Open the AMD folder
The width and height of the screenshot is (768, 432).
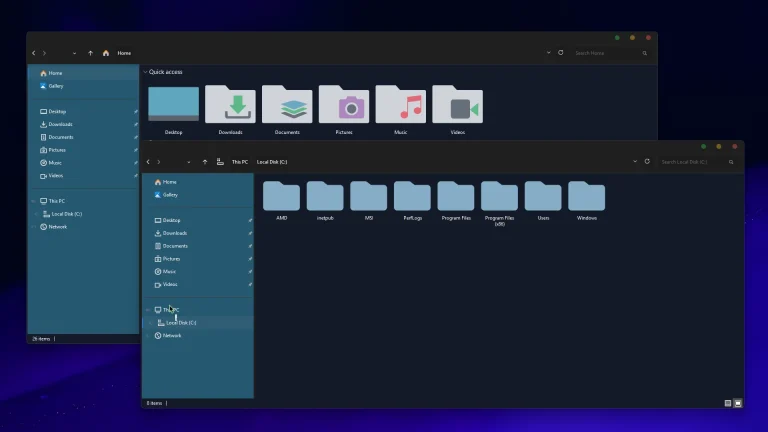[281, 197]
